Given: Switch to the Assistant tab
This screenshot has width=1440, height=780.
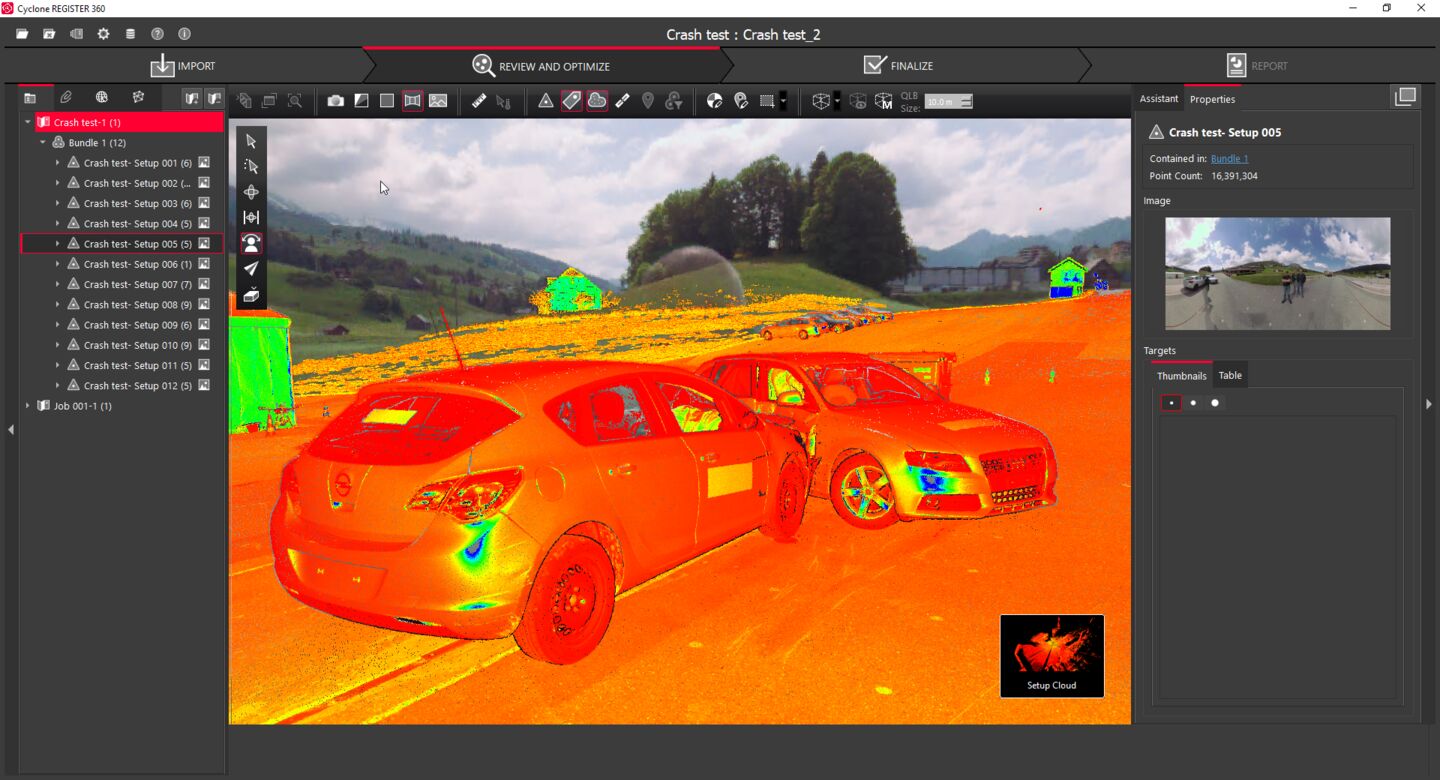Looking at the screenshot, I should [1158, 99].
